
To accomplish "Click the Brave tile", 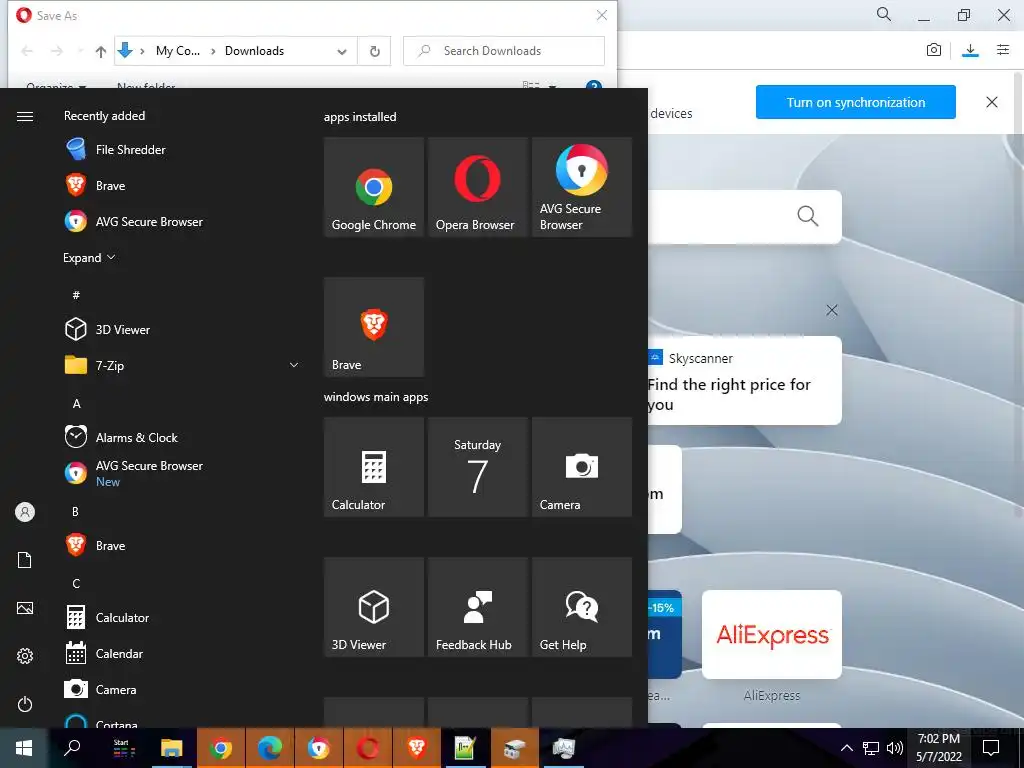I will pos(374,327).
